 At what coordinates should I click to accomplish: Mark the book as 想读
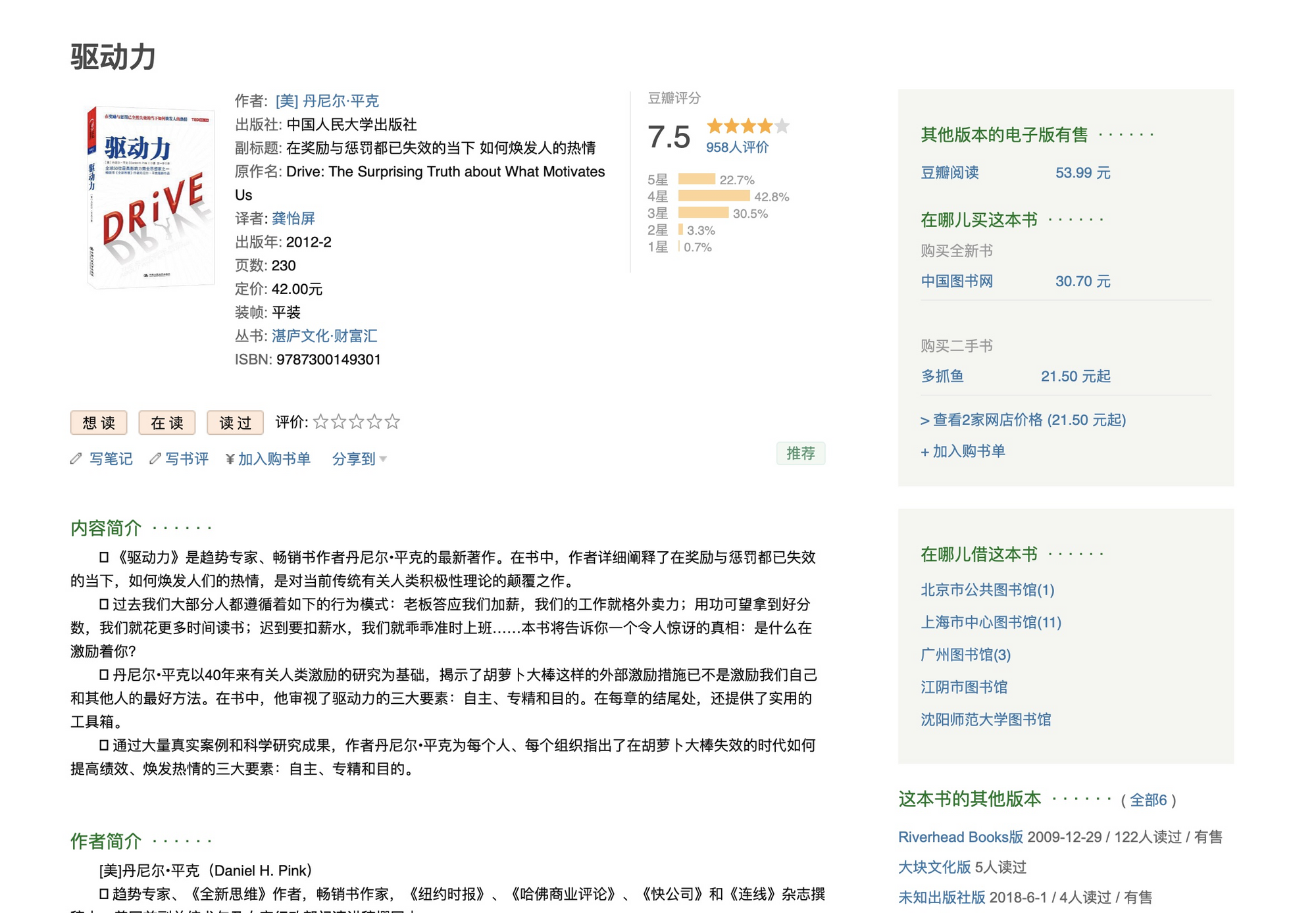pyautogui.click(x=99, y=423)
